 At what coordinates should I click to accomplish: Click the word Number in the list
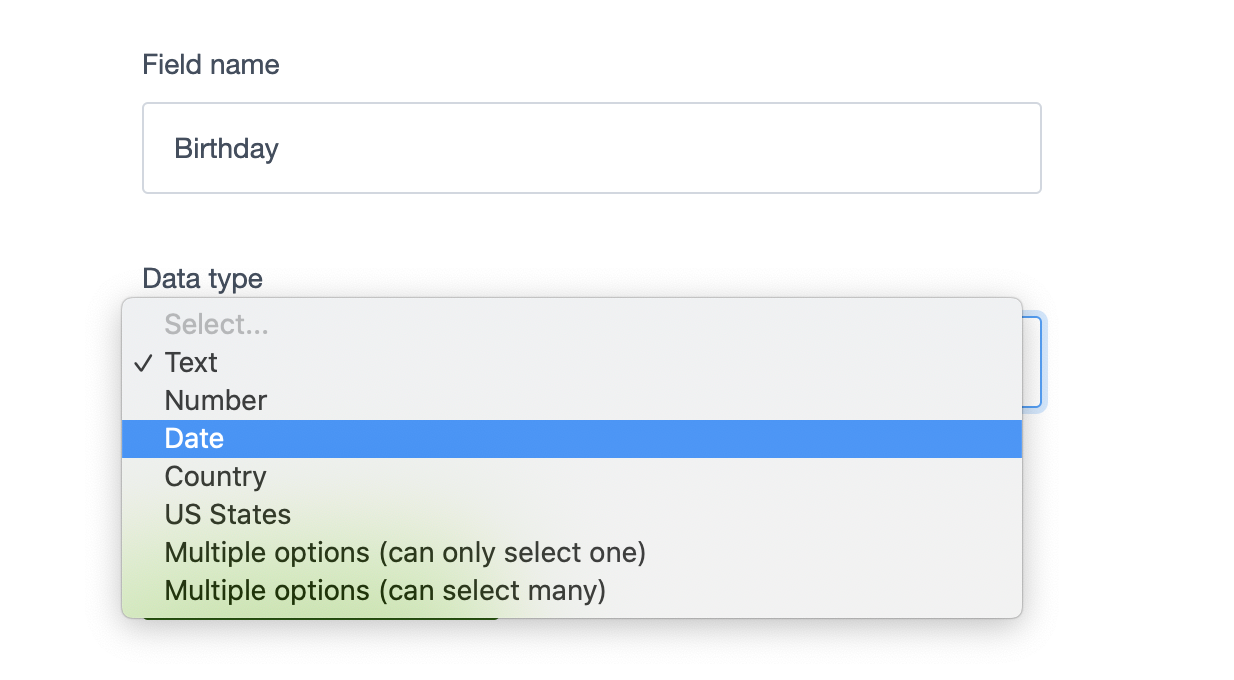[x=216, y=401]
